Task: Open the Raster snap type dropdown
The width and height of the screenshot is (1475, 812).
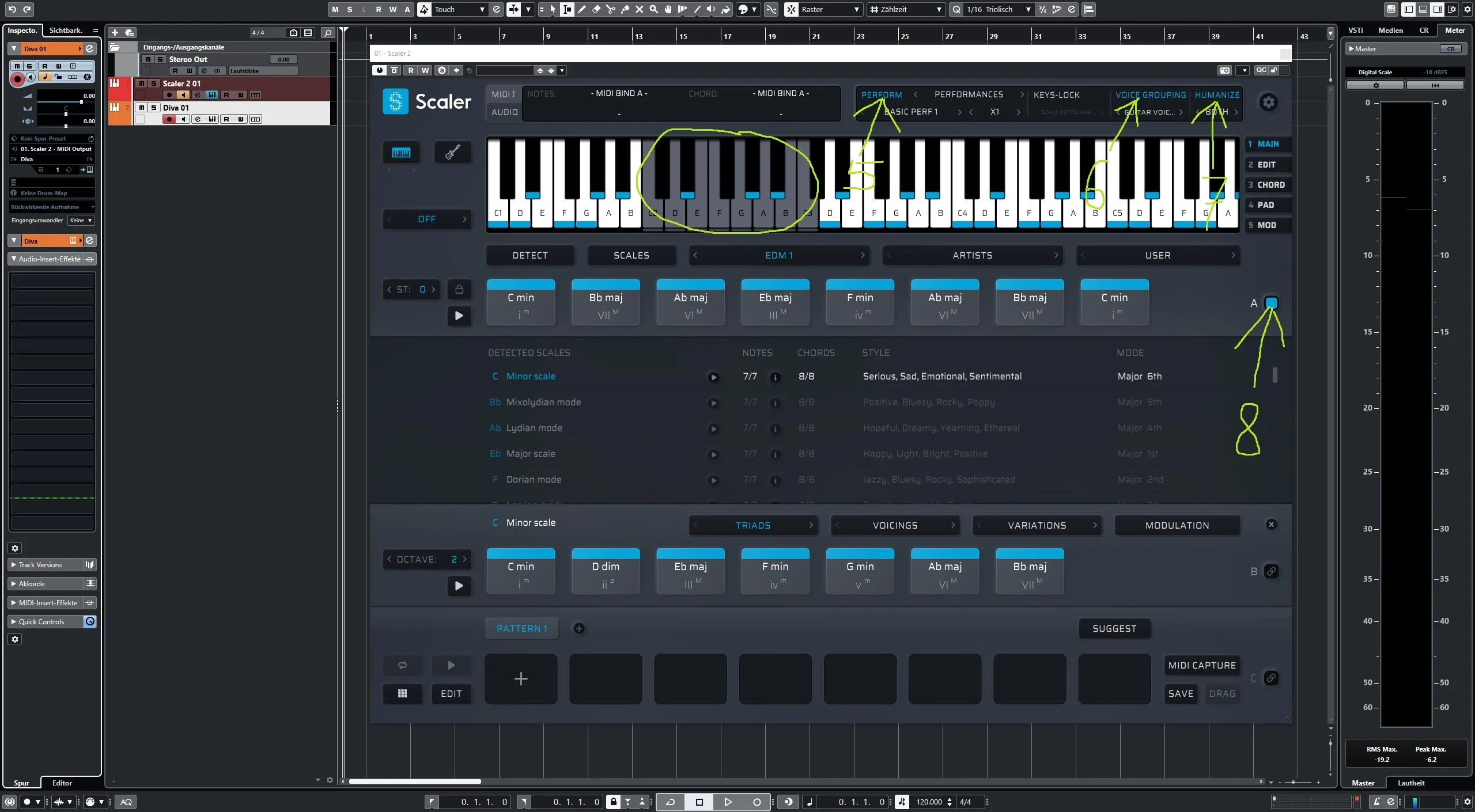Action: 831,9
